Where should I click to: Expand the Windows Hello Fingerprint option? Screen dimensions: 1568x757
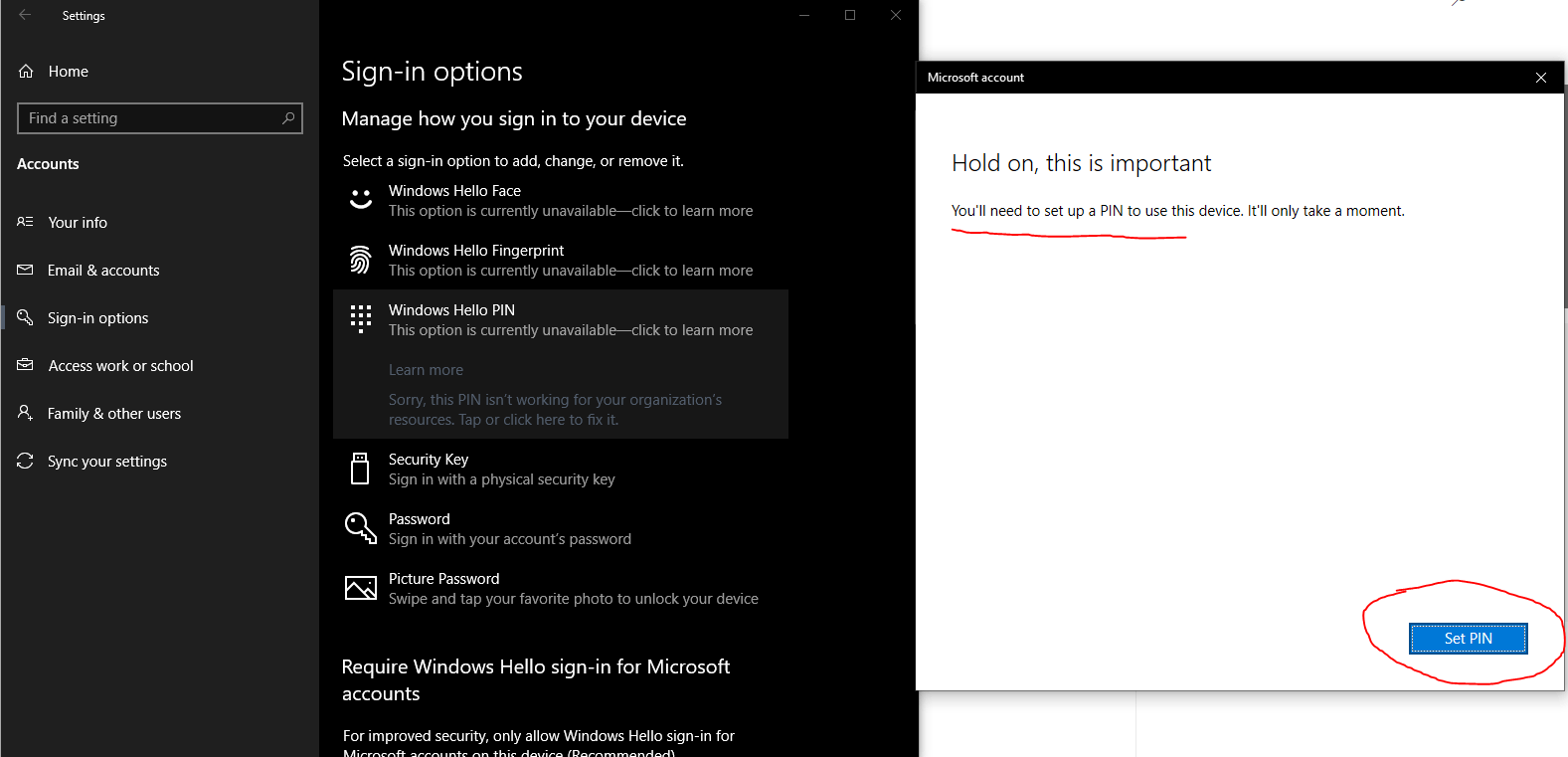(561, 260)
